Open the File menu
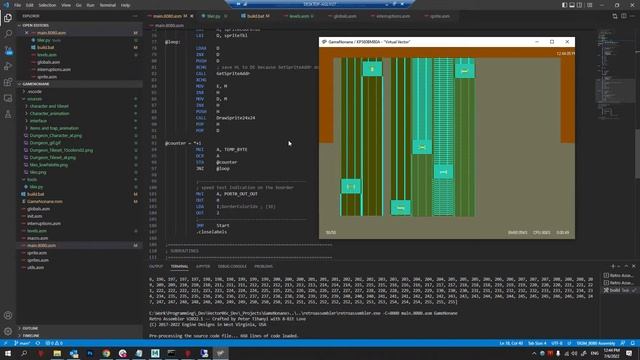The height and width of the screenshot is (360, 640). [18, 5]
